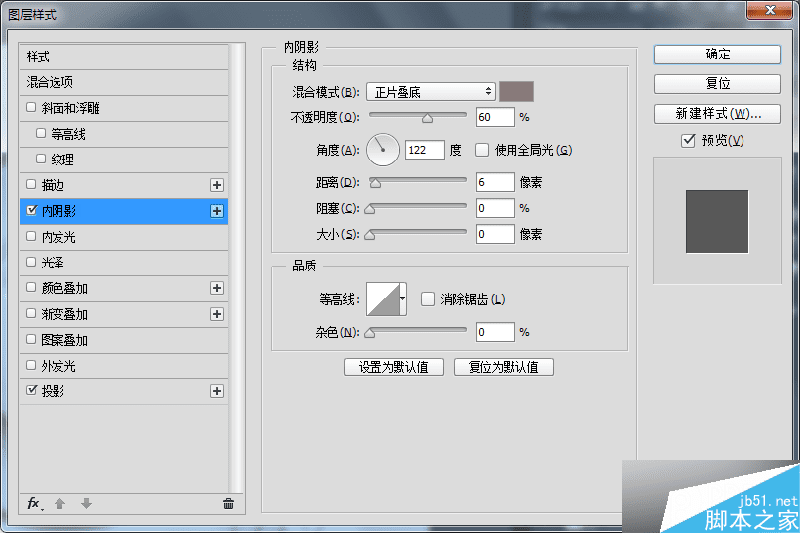Close the 图层样式 dialog

tap(770, 10)
